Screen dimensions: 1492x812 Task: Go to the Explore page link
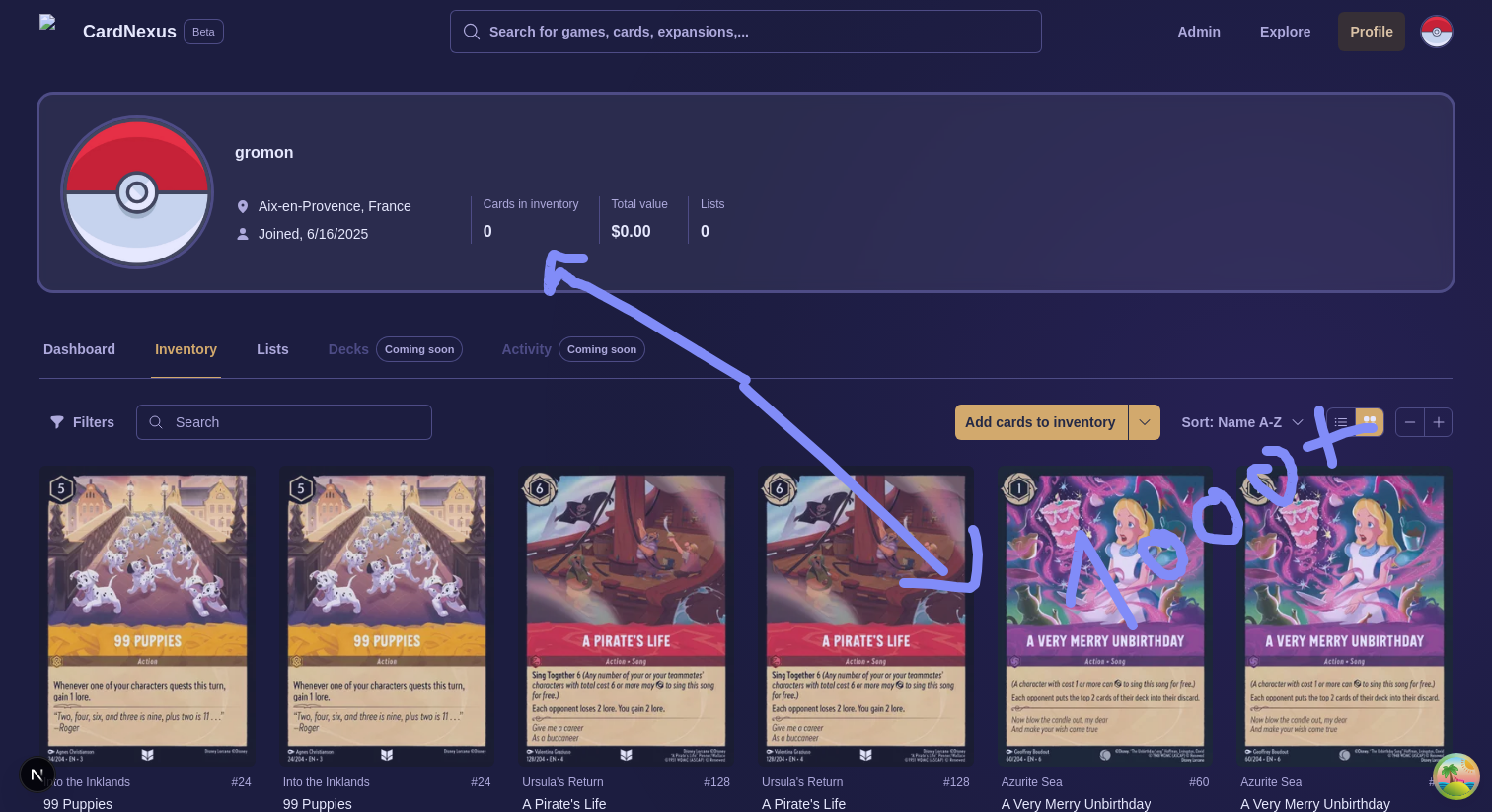click(x=1285, y=32)
